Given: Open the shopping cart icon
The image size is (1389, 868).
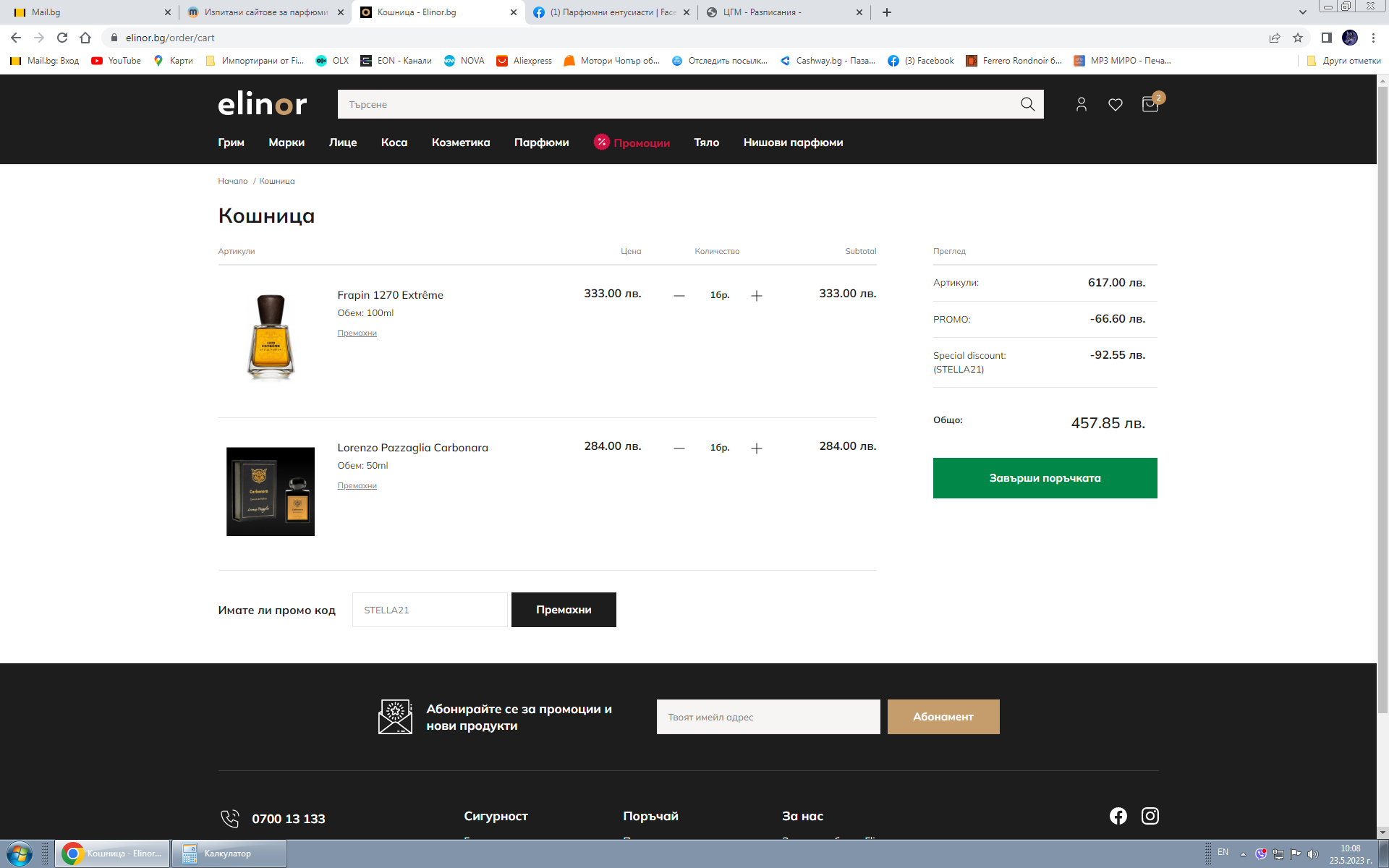Looking at the screenshot, I should [x=1150, y=104].
